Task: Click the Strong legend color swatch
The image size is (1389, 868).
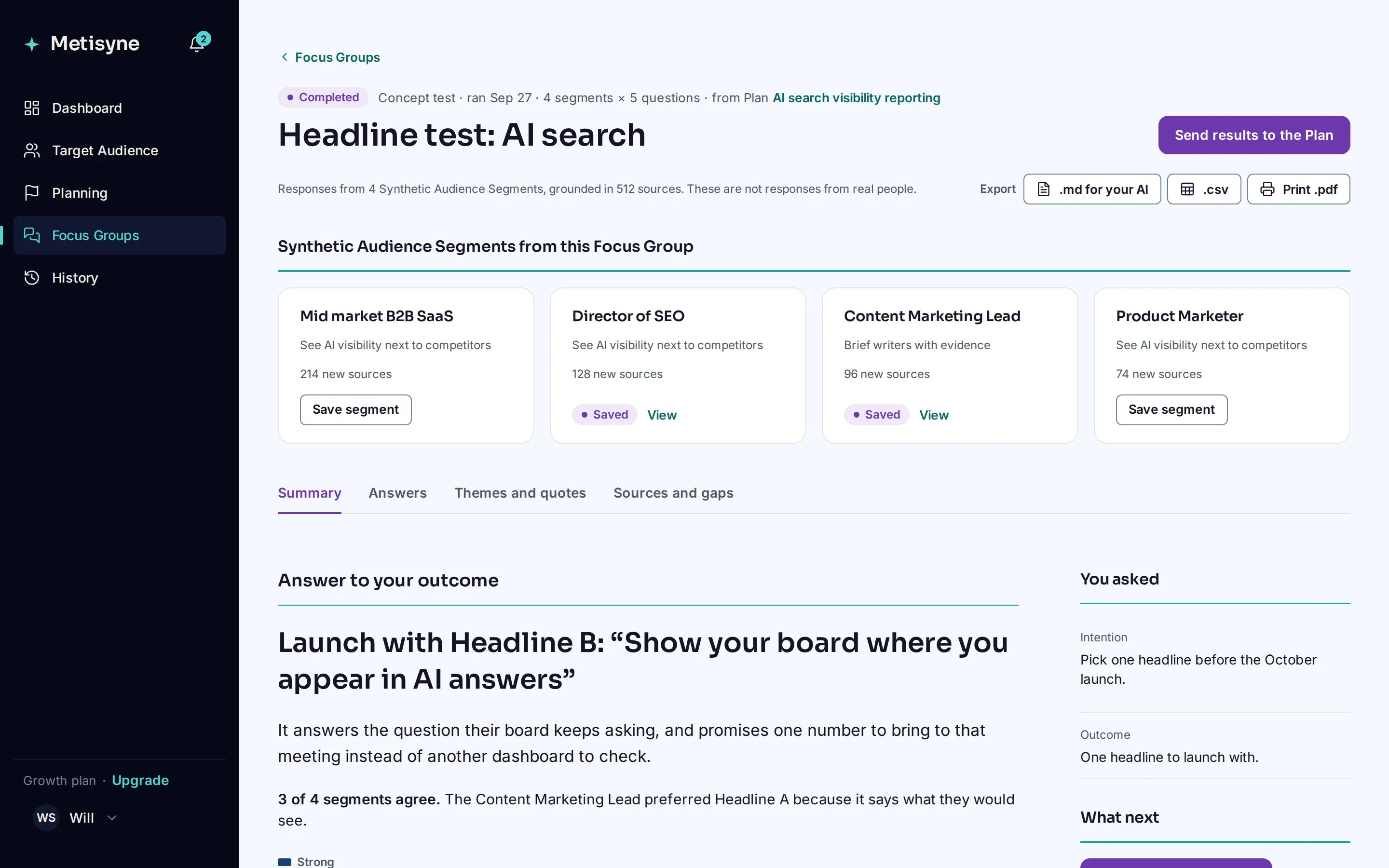Action: [285, 862]
